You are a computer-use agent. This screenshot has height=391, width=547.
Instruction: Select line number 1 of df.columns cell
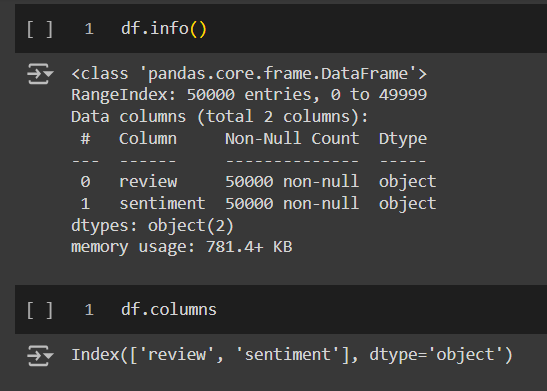point(89,310)
